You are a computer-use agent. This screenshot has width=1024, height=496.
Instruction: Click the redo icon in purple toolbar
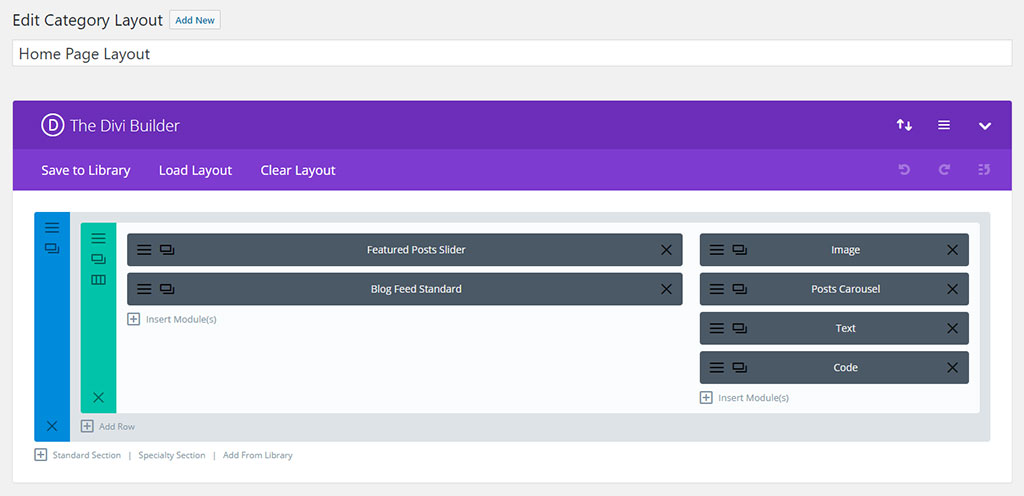pyautogui.click(x=944, y=170)
